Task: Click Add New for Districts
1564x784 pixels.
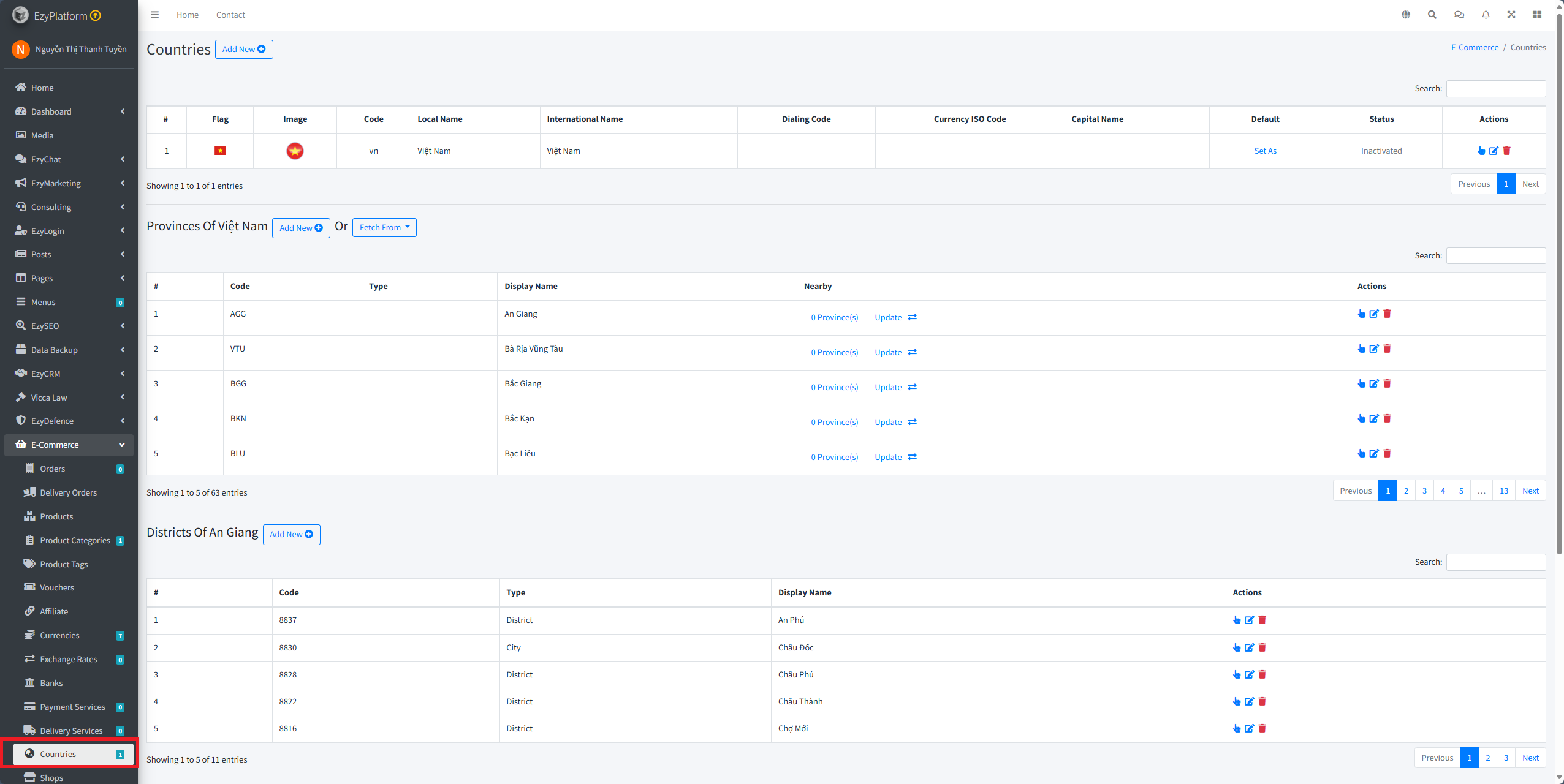Action: tap(292, 534)
